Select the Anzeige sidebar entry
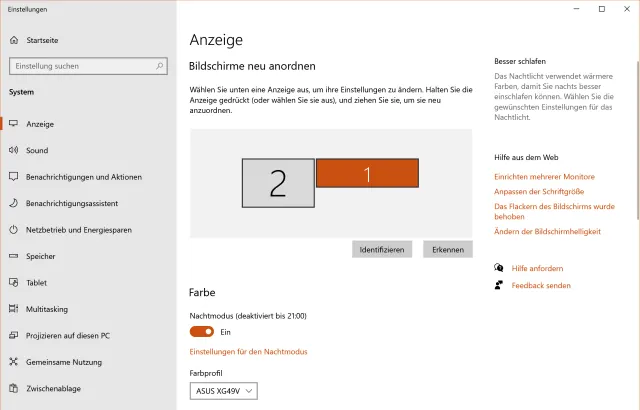The height and width of the screenshot is (410, 640). 88,124
